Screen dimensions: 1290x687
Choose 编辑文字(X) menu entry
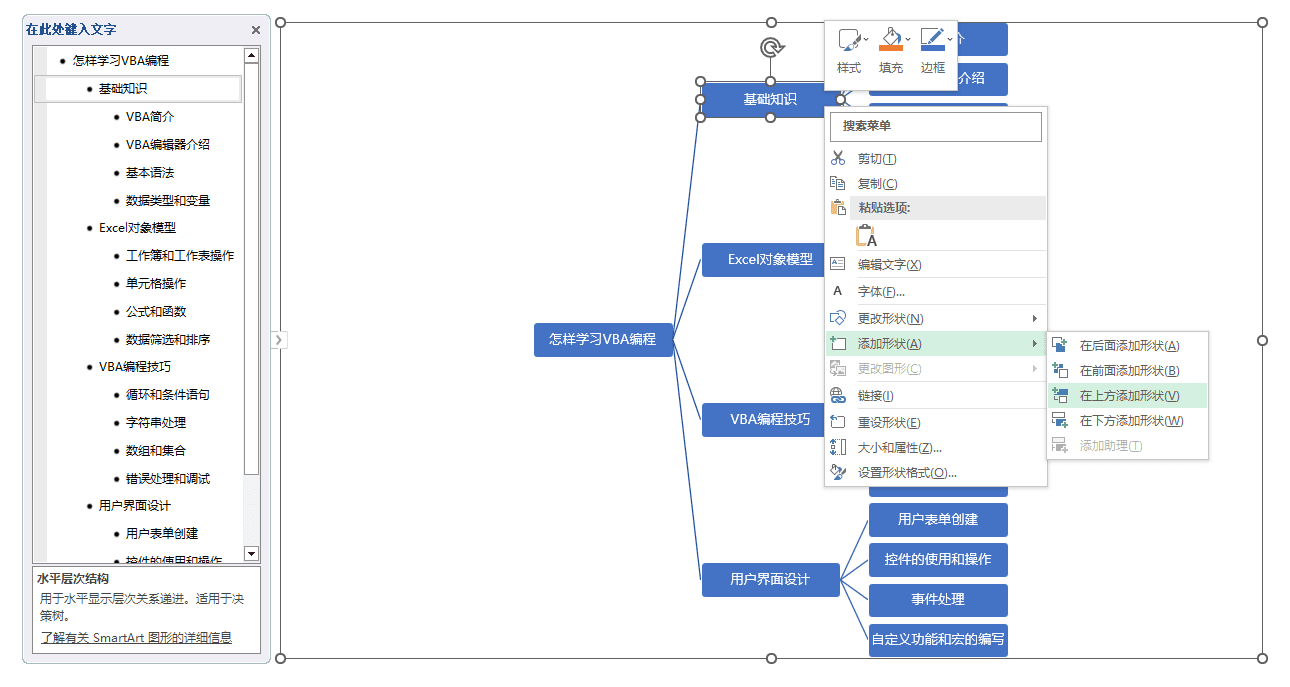click(936, 264)
